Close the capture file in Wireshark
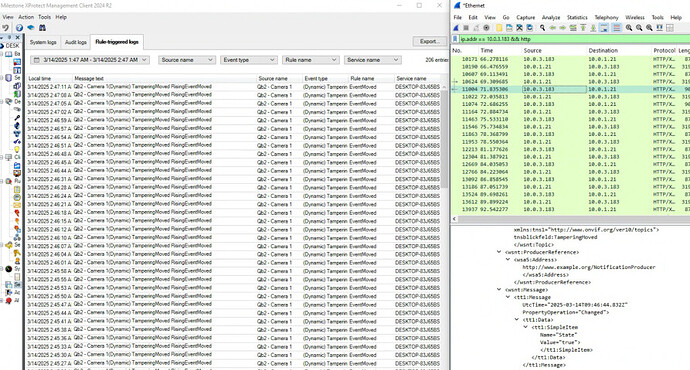The height and width of the screenshot is (370, 690). 519,28
